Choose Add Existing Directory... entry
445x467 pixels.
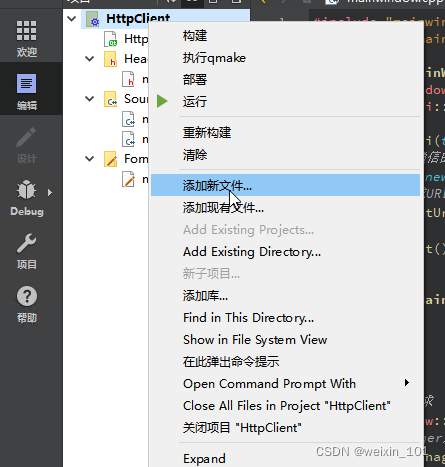point(285,252)
